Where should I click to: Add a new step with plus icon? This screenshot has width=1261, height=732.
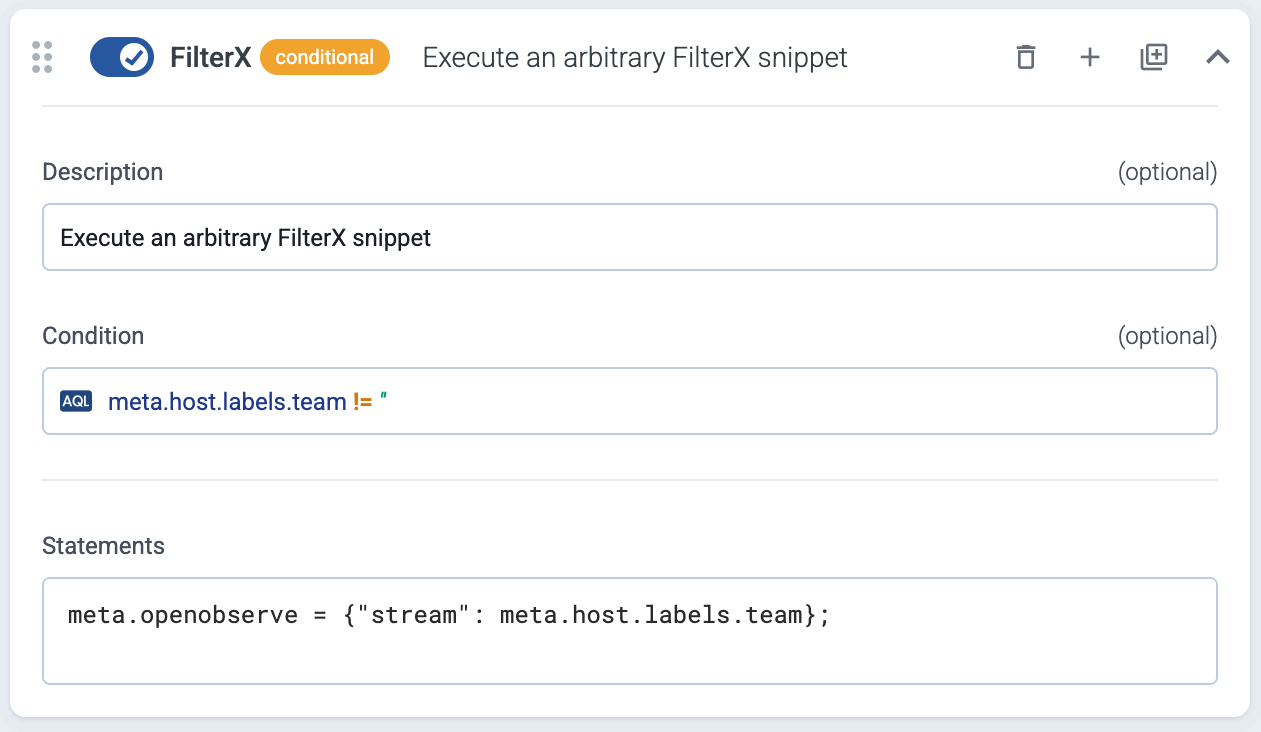click(1090, 57)
